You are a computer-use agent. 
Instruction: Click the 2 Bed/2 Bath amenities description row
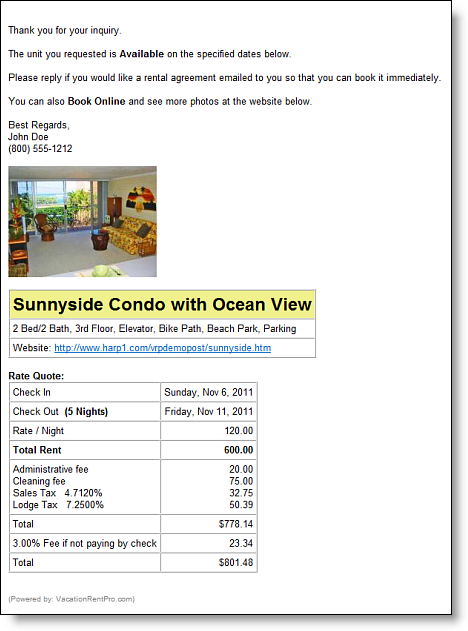pyautogui.click(x=162, y=329)
